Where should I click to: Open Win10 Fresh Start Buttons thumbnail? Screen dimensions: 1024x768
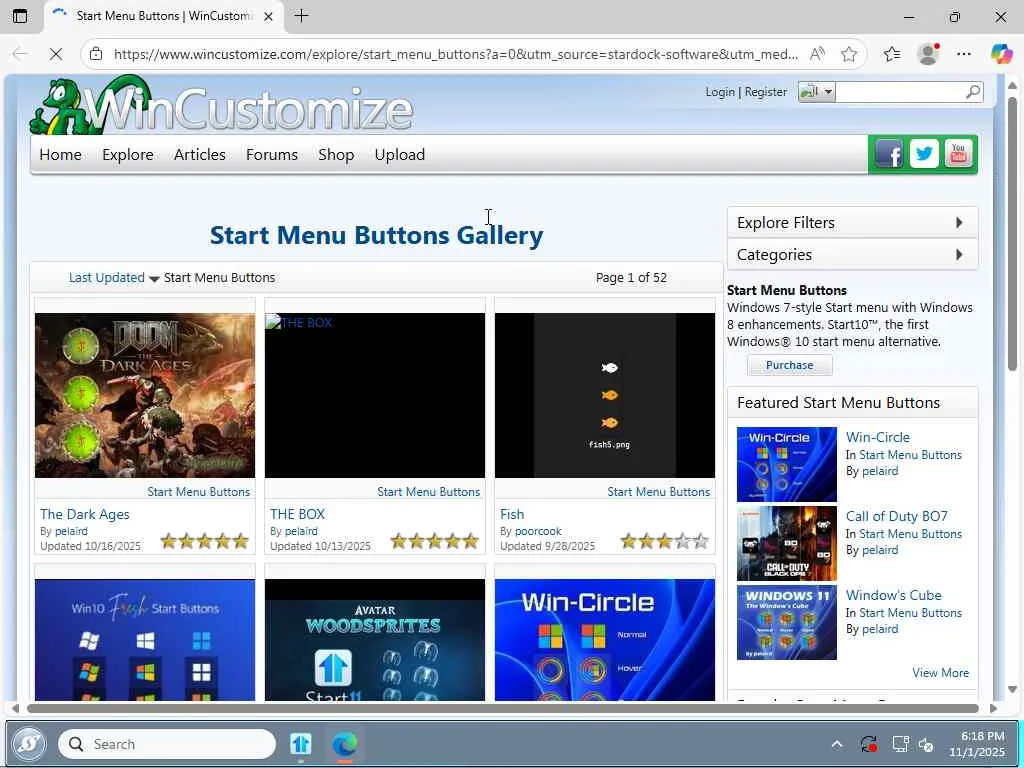[x=145, y=640]
